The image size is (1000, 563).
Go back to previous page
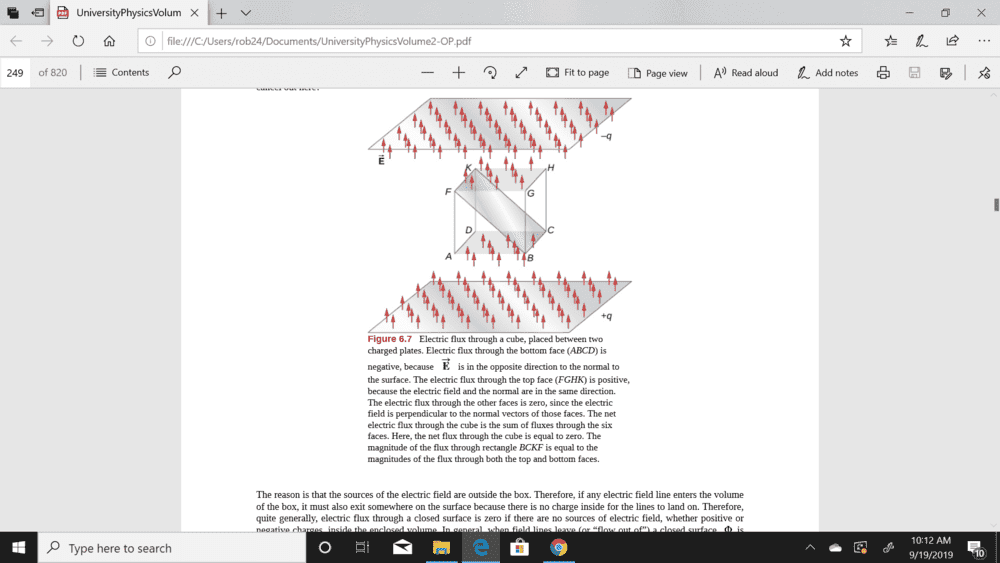click(16, 41)
